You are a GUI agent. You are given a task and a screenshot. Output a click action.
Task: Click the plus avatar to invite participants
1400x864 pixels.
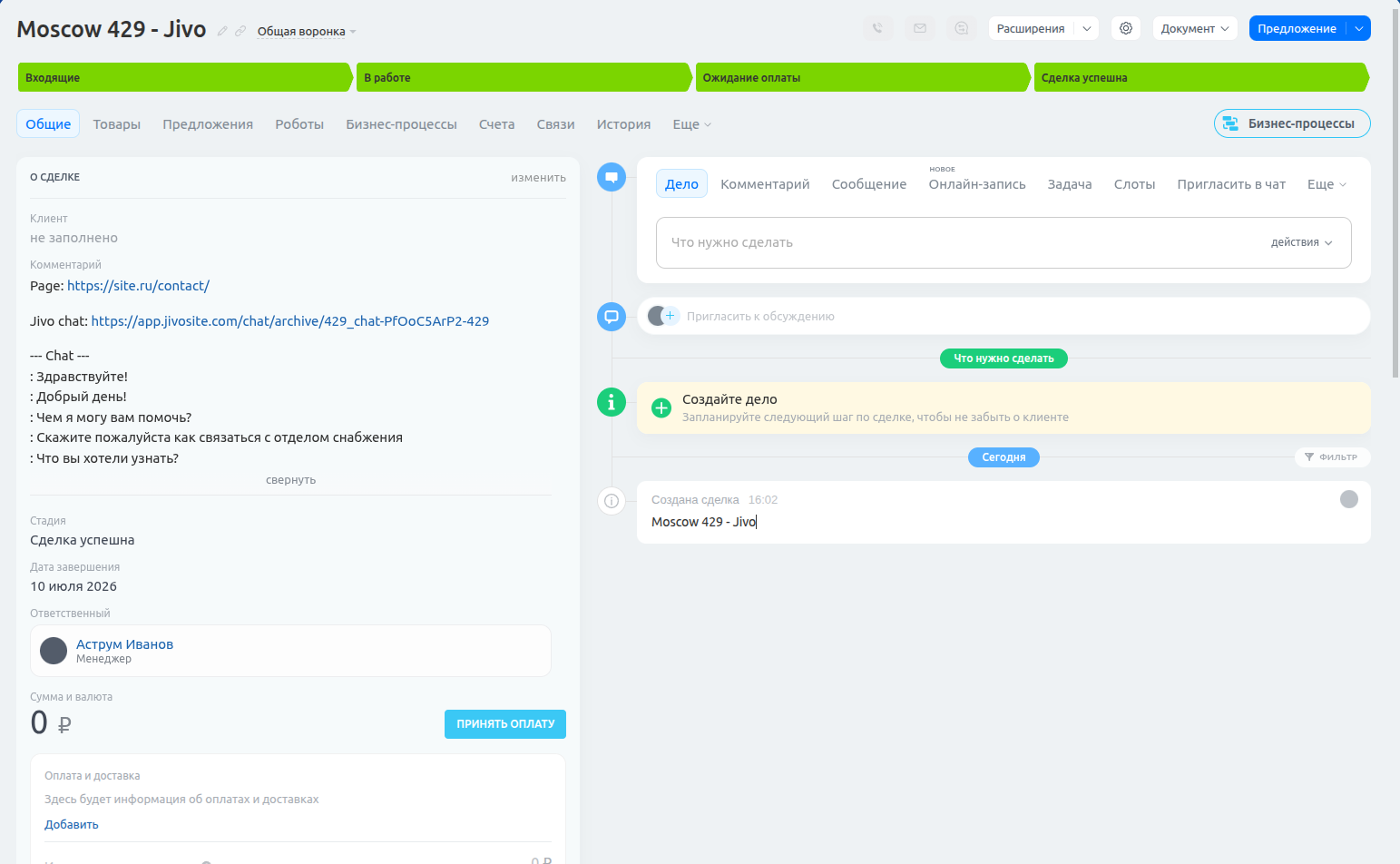point(671,316)
